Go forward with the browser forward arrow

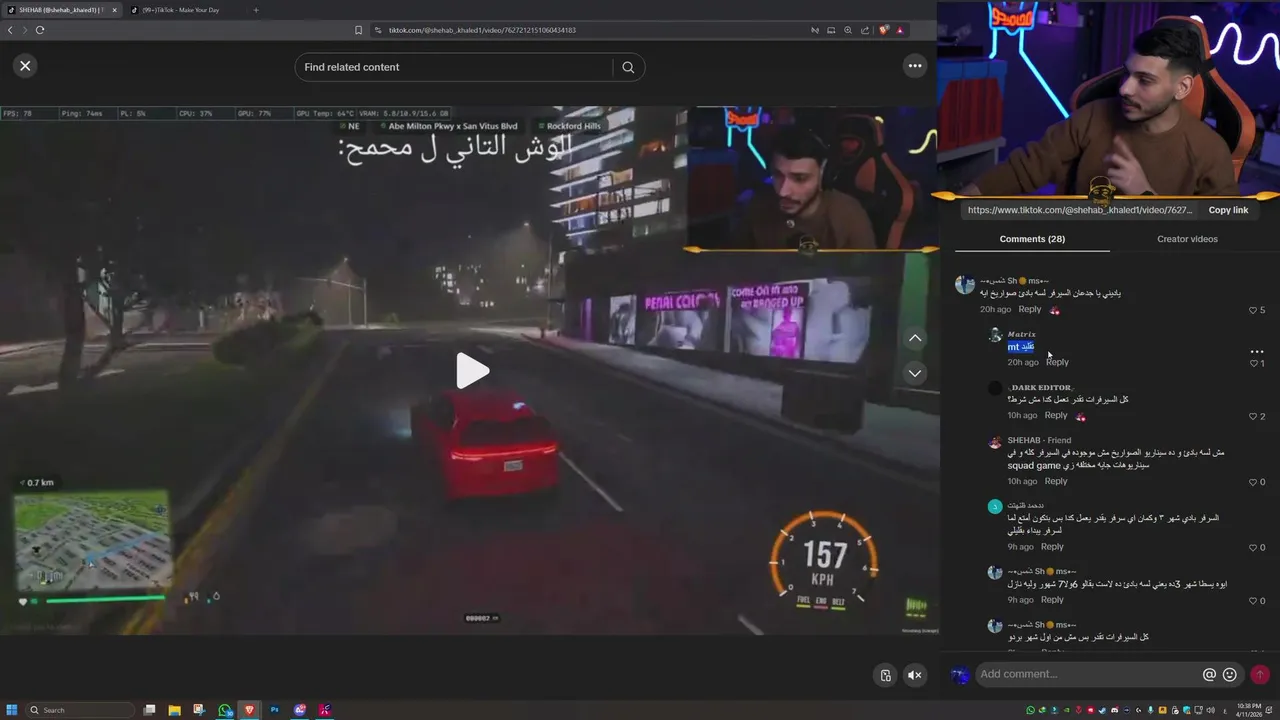click(25, 30)
